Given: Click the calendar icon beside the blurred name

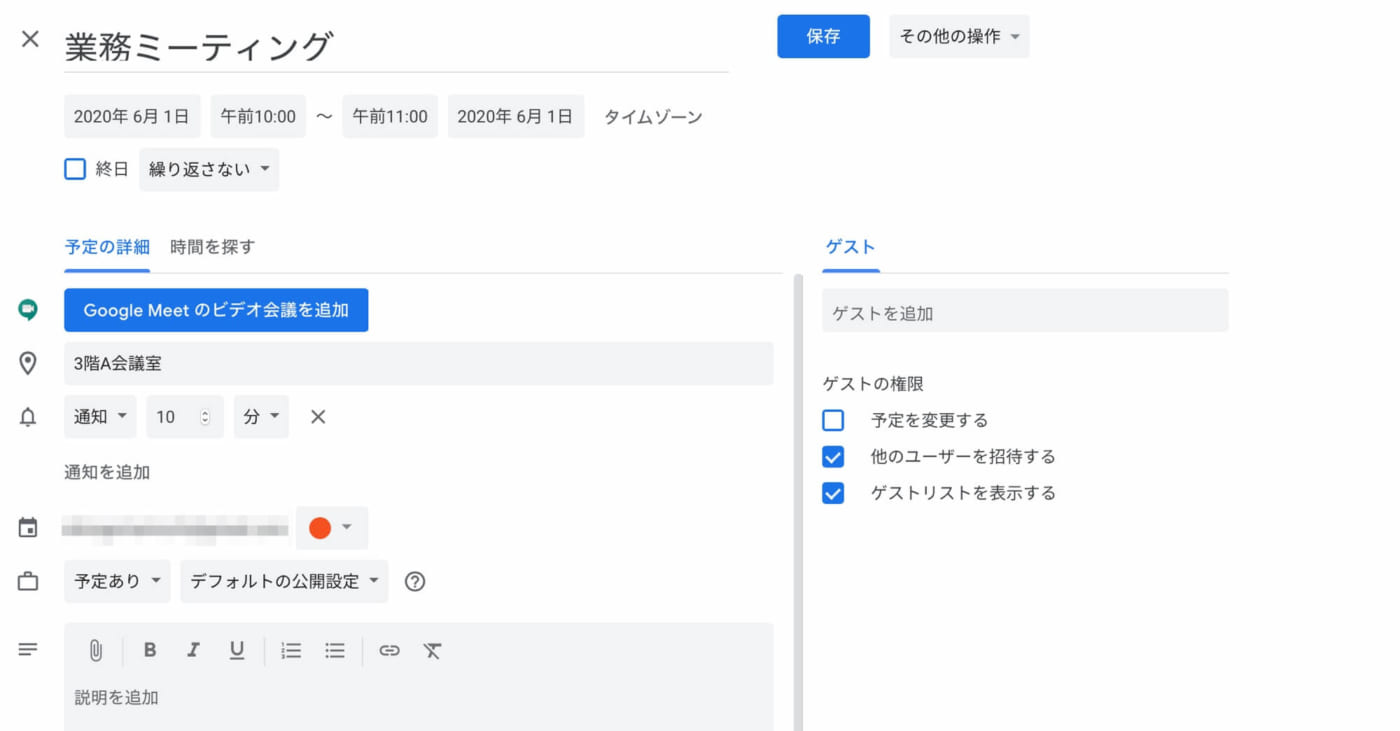Looking at the screenshot, I should [28, 527].
